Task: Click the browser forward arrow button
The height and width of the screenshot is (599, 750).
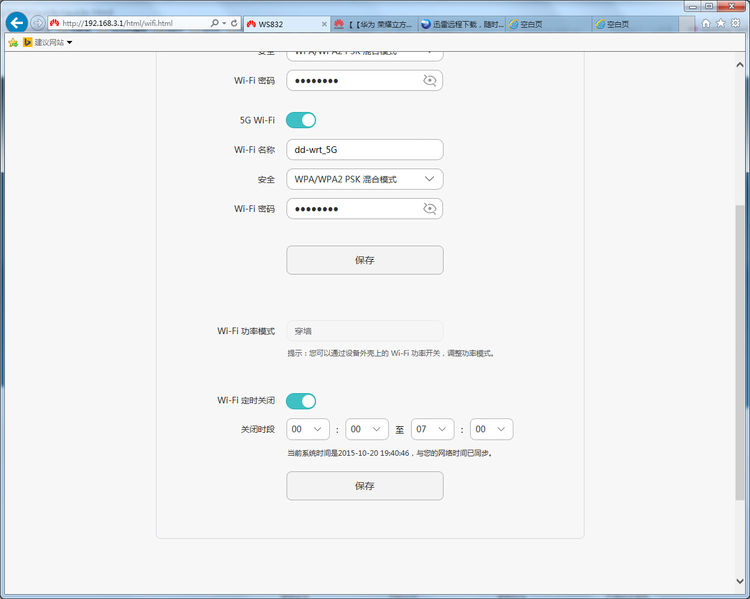Action: click(38, 22)
